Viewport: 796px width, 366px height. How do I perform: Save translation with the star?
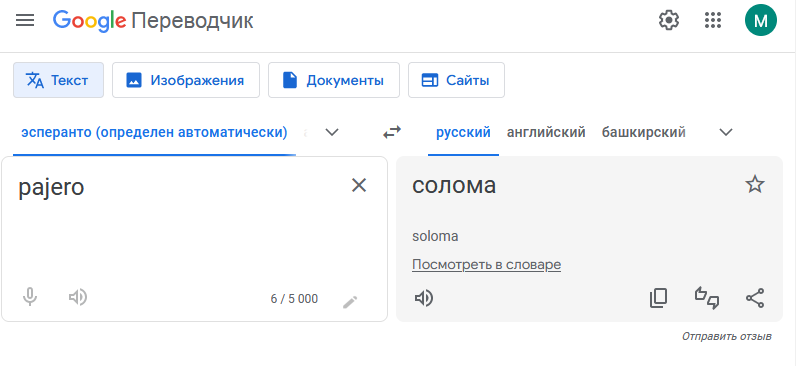[755, 184]
